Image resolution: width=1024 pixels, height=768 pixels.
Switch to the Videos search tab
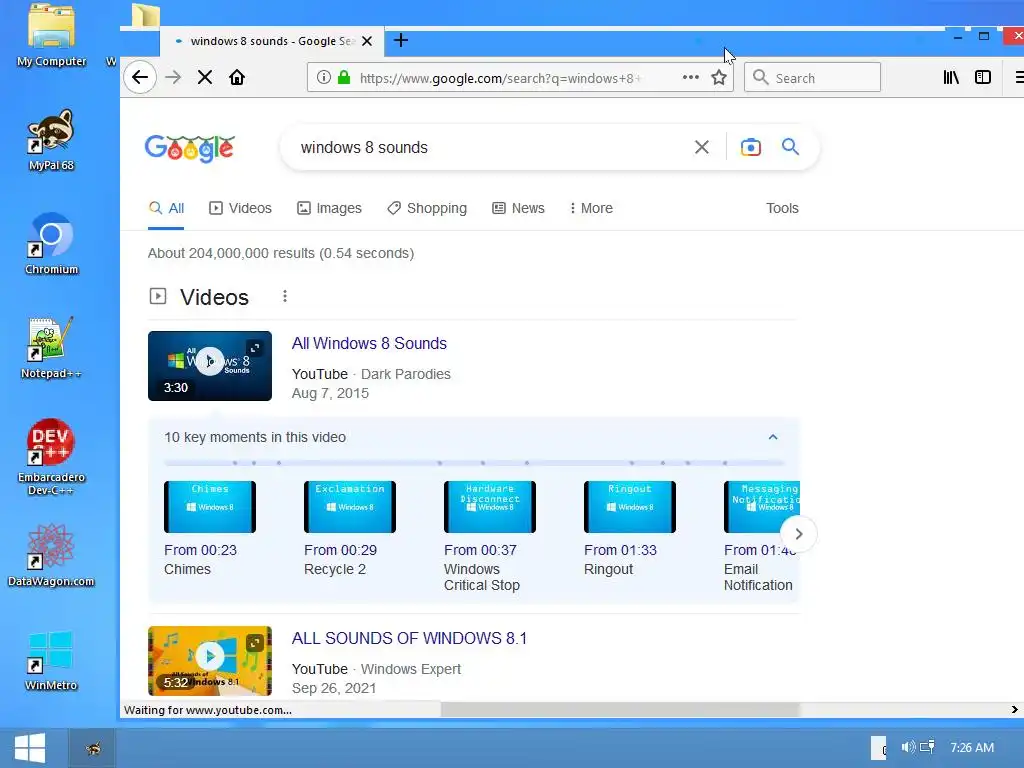pyautogui.click(x=240, y=208)
